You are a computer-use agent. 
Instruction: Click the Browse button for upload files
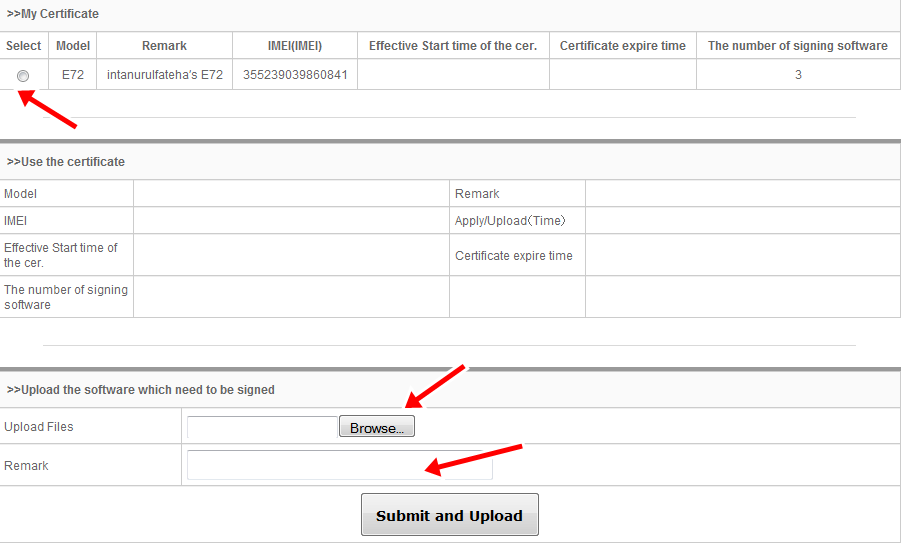(x=377, y=427)
